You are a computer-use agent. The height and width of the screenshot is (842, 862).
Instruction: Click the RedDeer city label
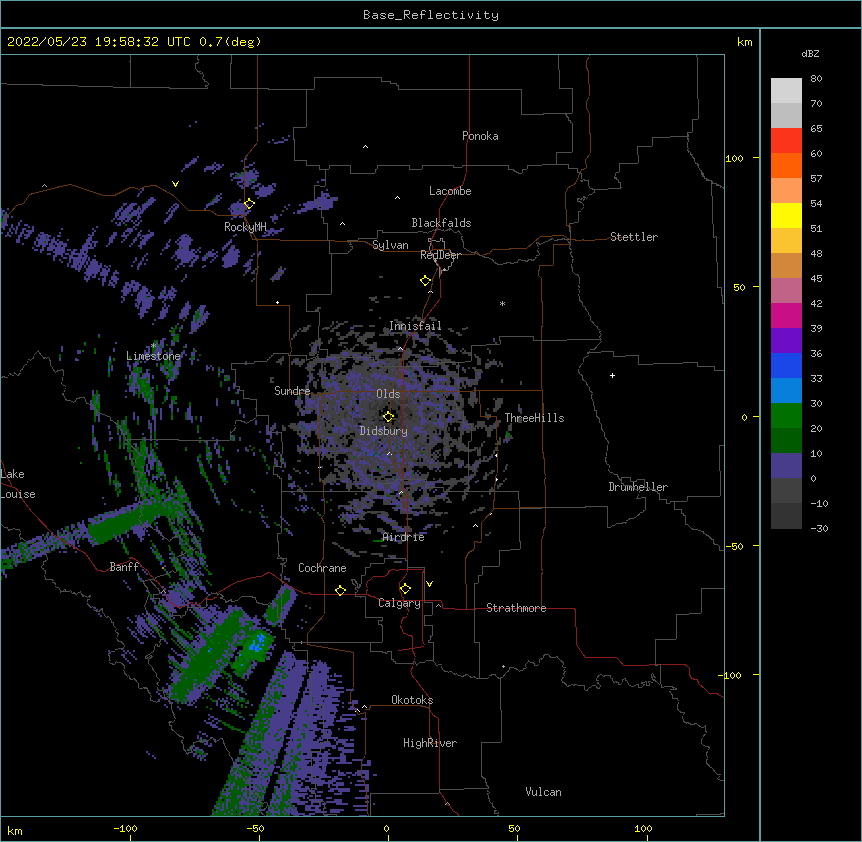440,255
